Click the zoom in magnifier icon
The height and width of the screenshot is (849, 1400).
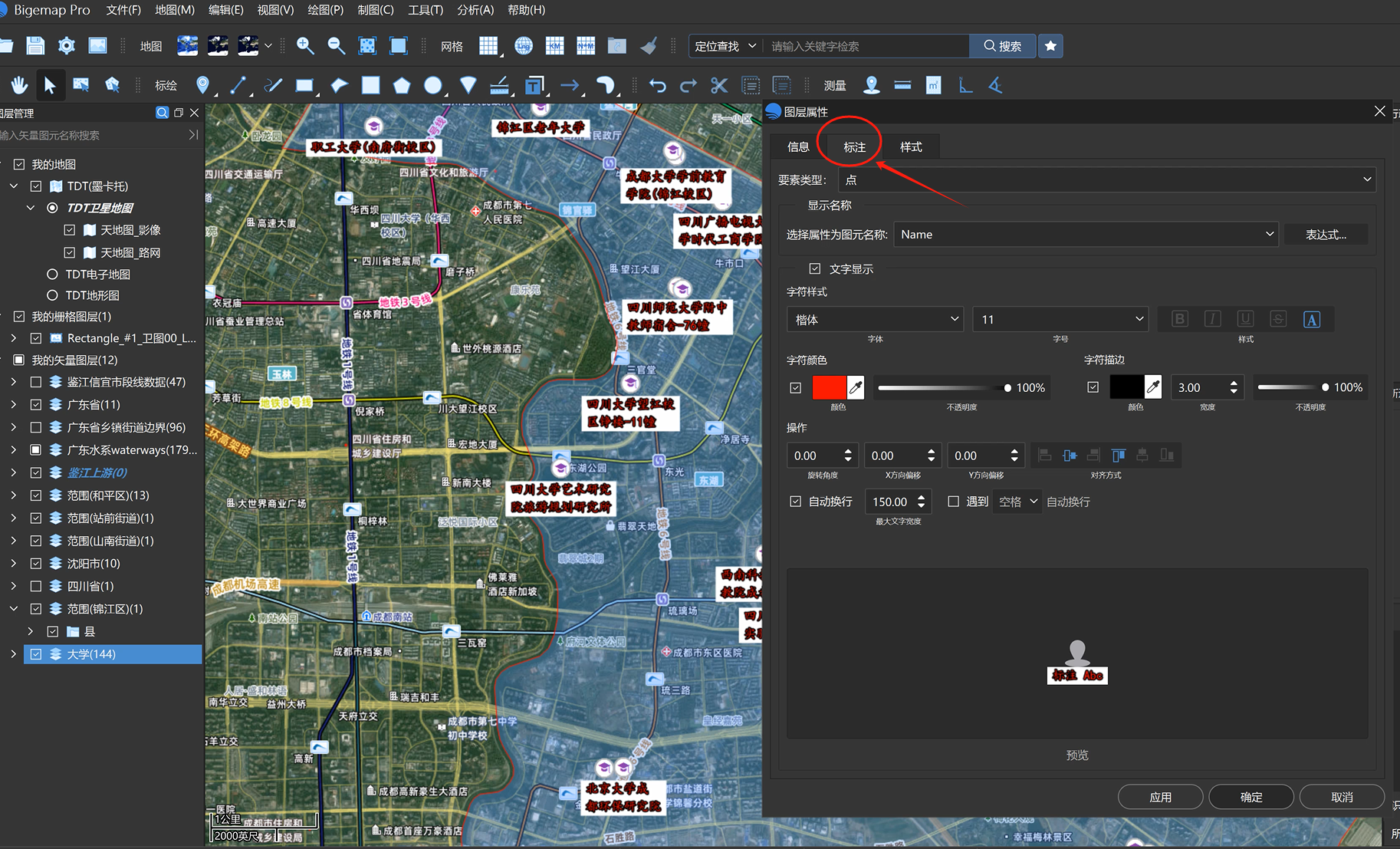305,45
